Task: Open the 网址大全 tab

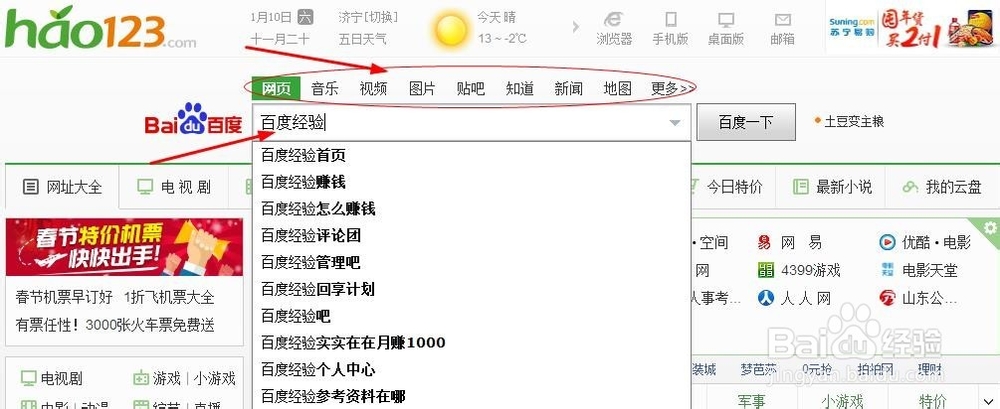Action: coord(62,188)
